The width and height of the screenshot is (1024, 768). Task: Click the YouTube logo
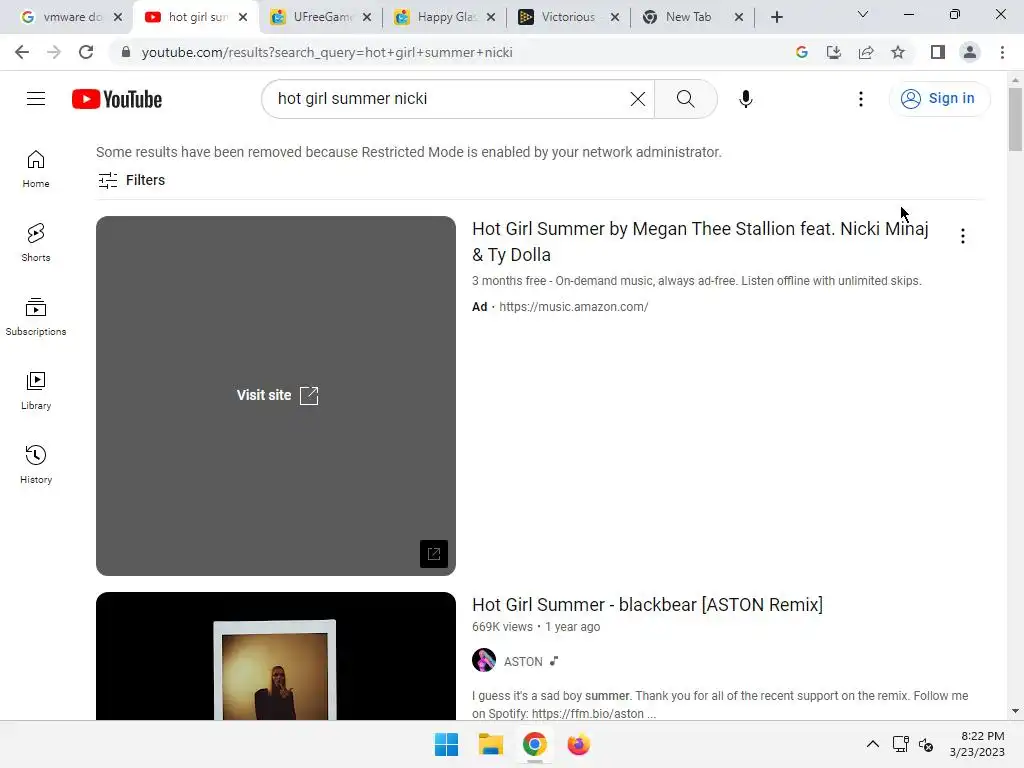click(x=117, y=99)
